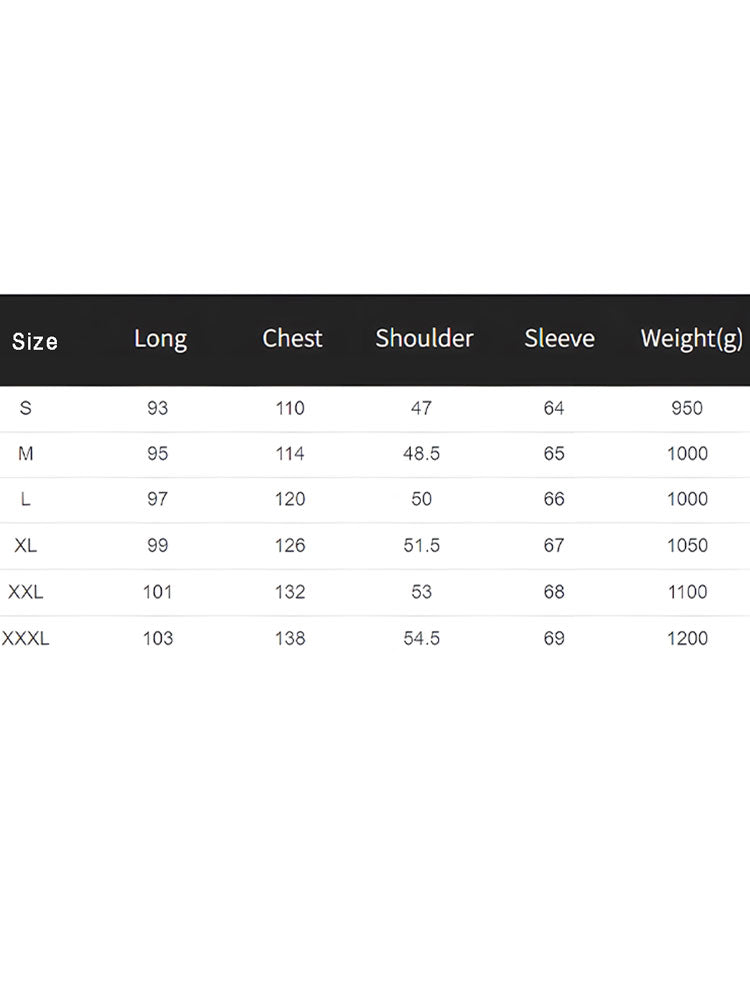Click weight value 1100 in XXL row
This screenshot has width=750, height=1000.
(687, 592)
